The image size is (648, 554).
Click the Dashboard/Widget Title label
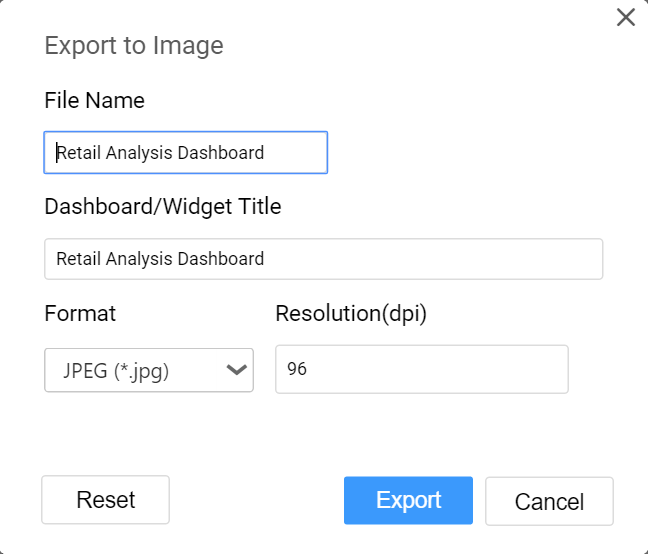pyautogui.click(x=163, y=207)
